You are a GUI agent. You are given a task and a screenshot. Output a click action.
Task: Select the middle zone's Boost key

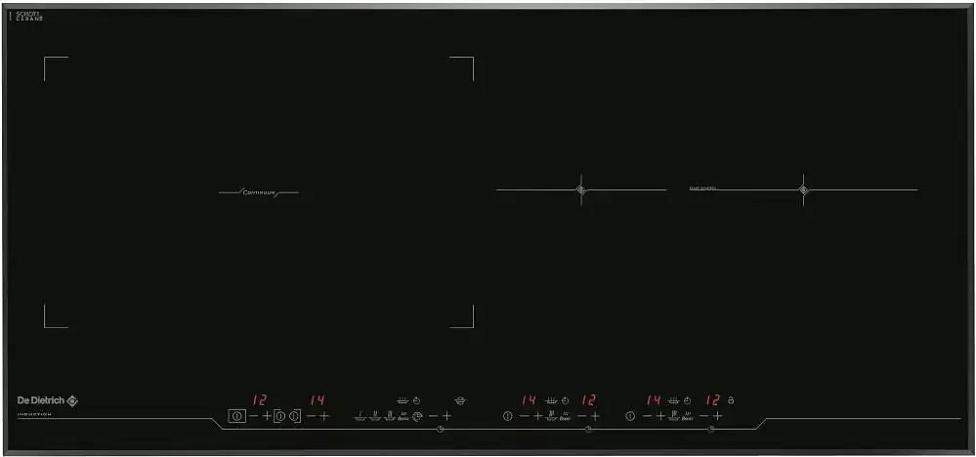[565, 417]
